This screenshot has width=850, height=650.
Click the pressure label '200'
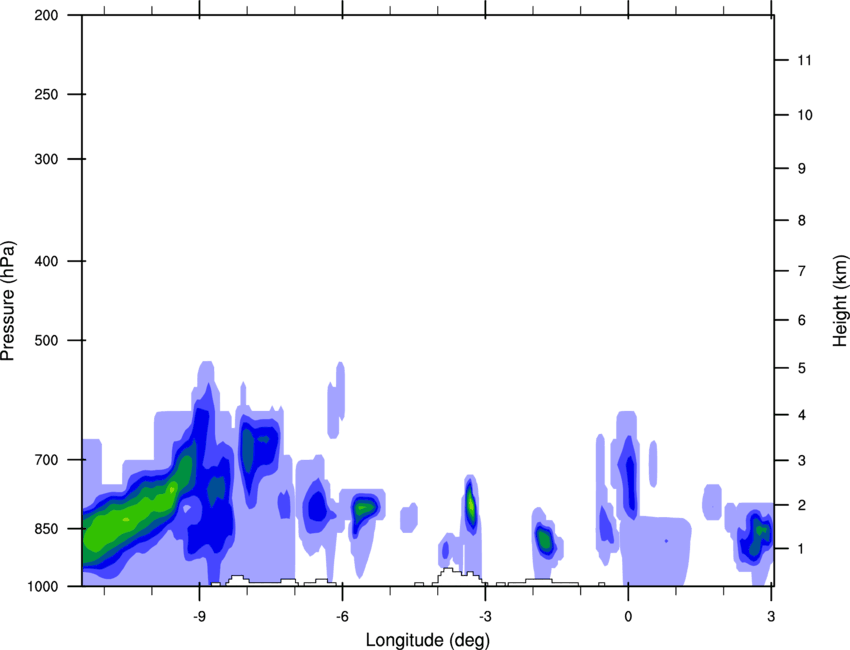point(47,15)
